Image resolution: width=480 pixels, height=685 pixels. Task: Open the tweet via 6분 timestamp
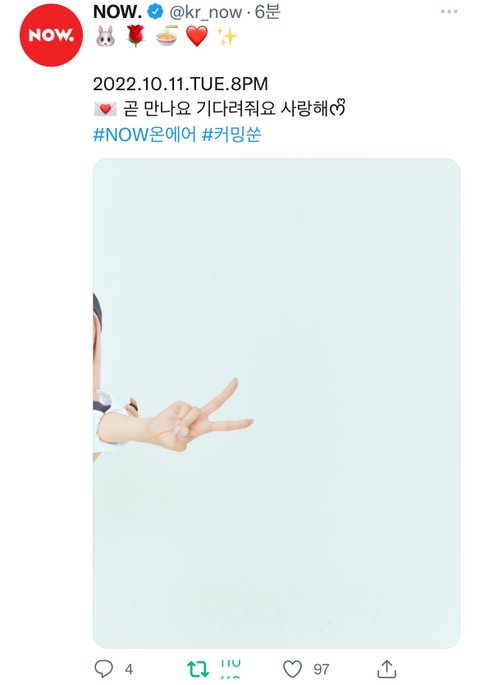[267, 12]
